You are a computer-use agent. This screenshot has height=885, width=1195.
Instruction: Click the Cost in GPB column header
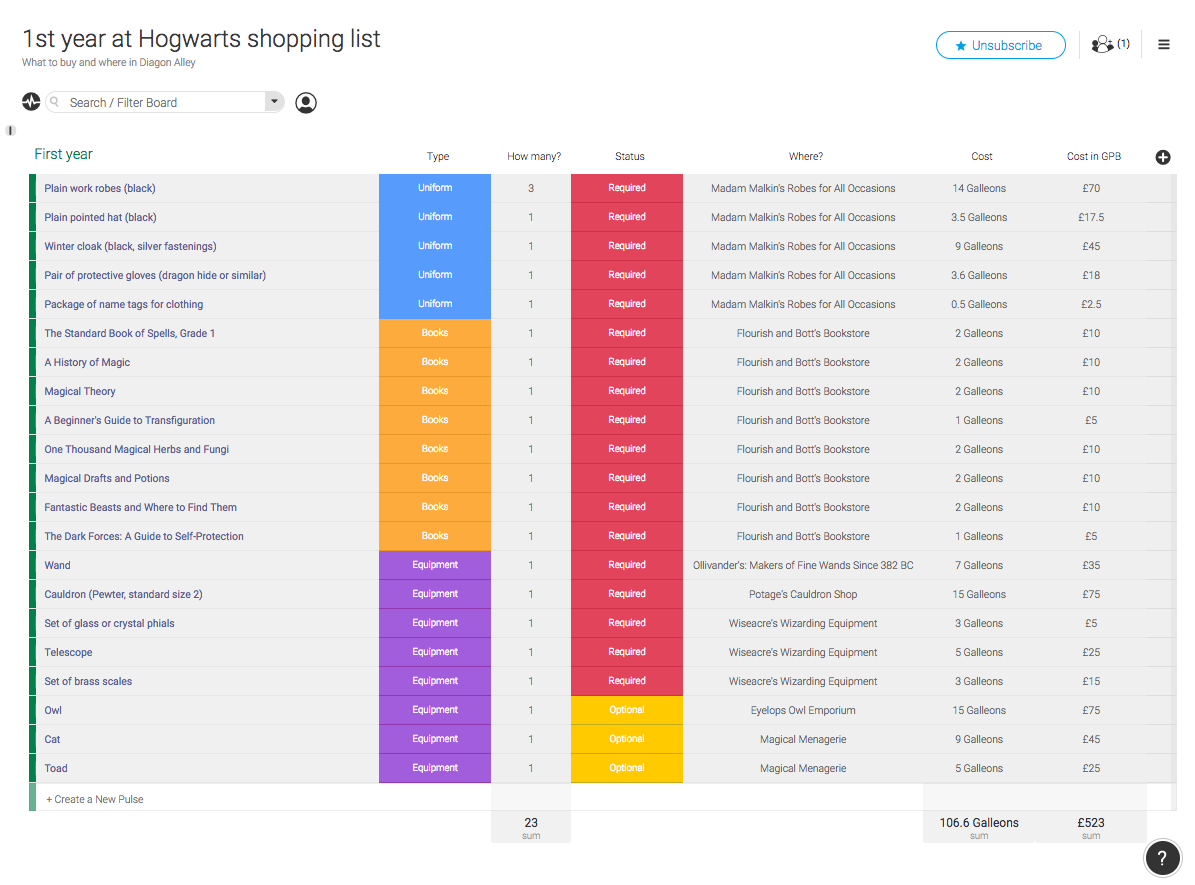tap(1093, 156)
